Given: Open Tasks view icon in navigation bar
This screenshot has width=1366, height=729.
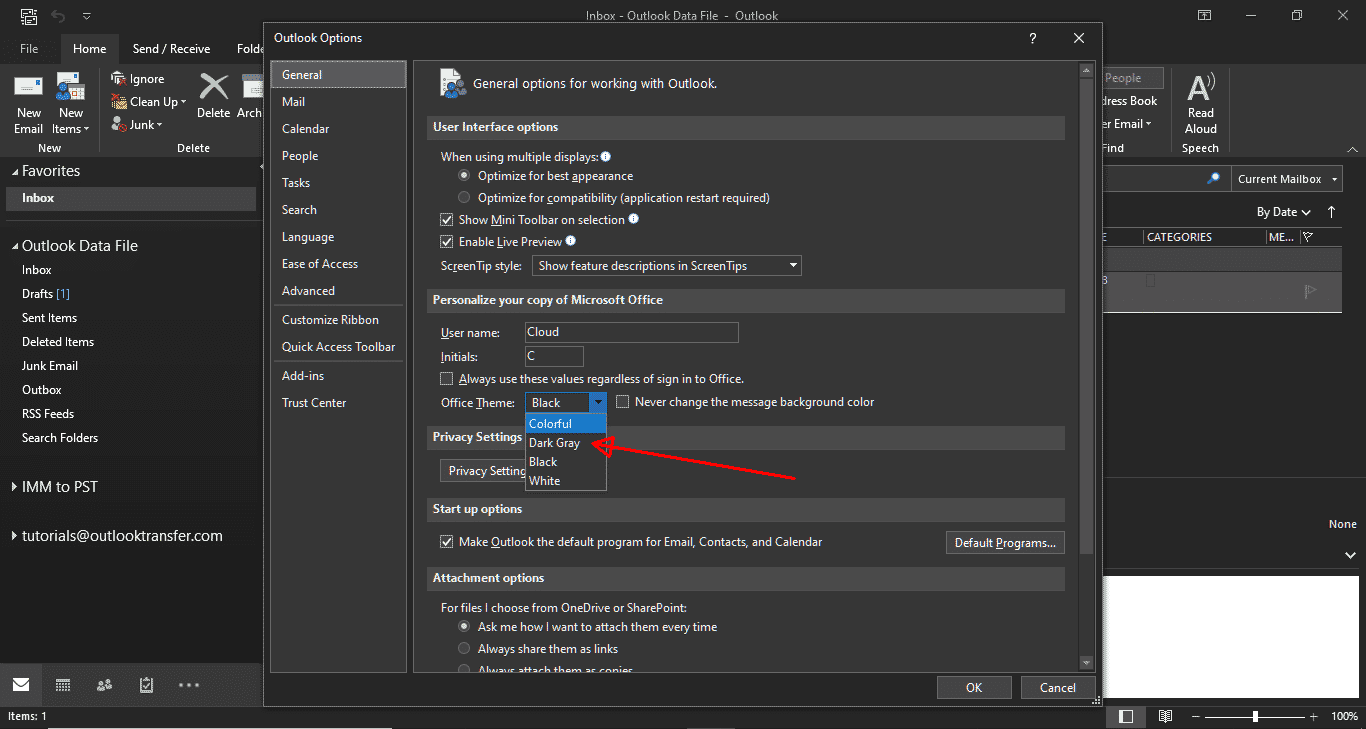Looking at the screenshot, I should (x=146, y=685).
